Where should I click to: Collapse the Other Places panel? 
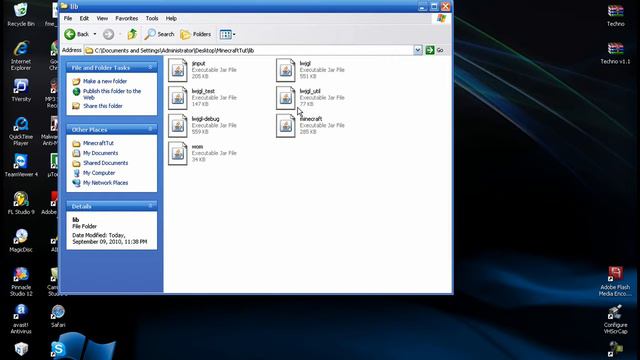pos(150,129)
